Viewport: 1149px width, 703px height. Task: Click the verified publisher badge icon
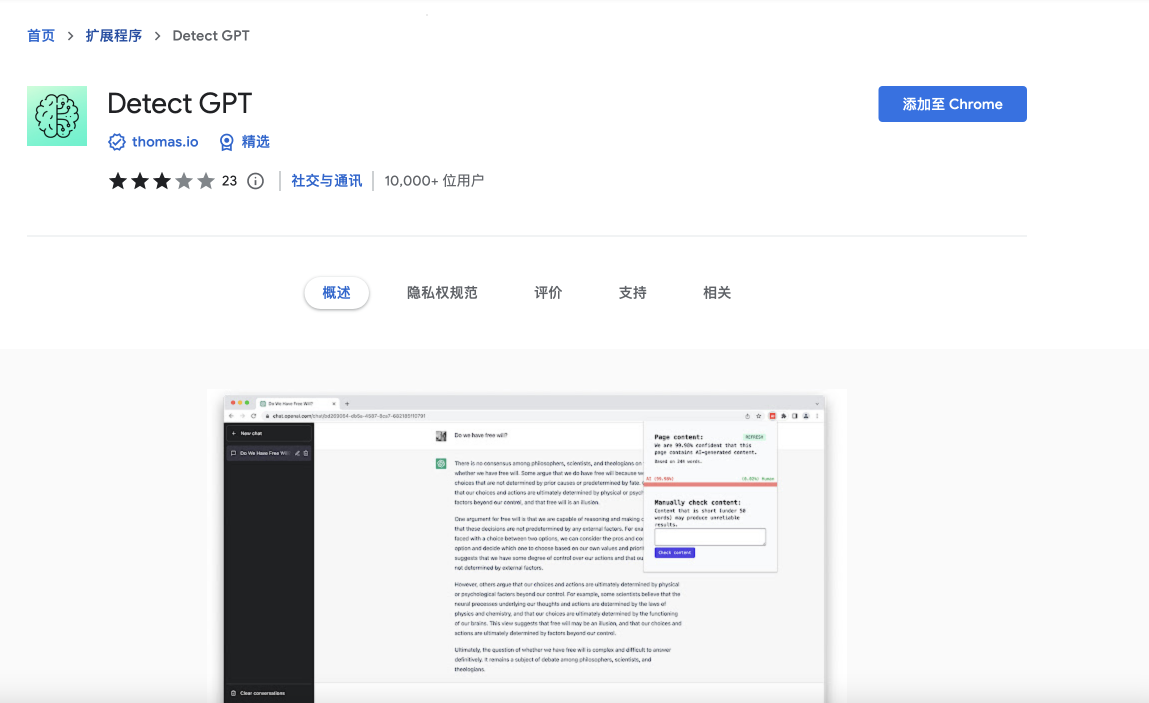[117, 142]
